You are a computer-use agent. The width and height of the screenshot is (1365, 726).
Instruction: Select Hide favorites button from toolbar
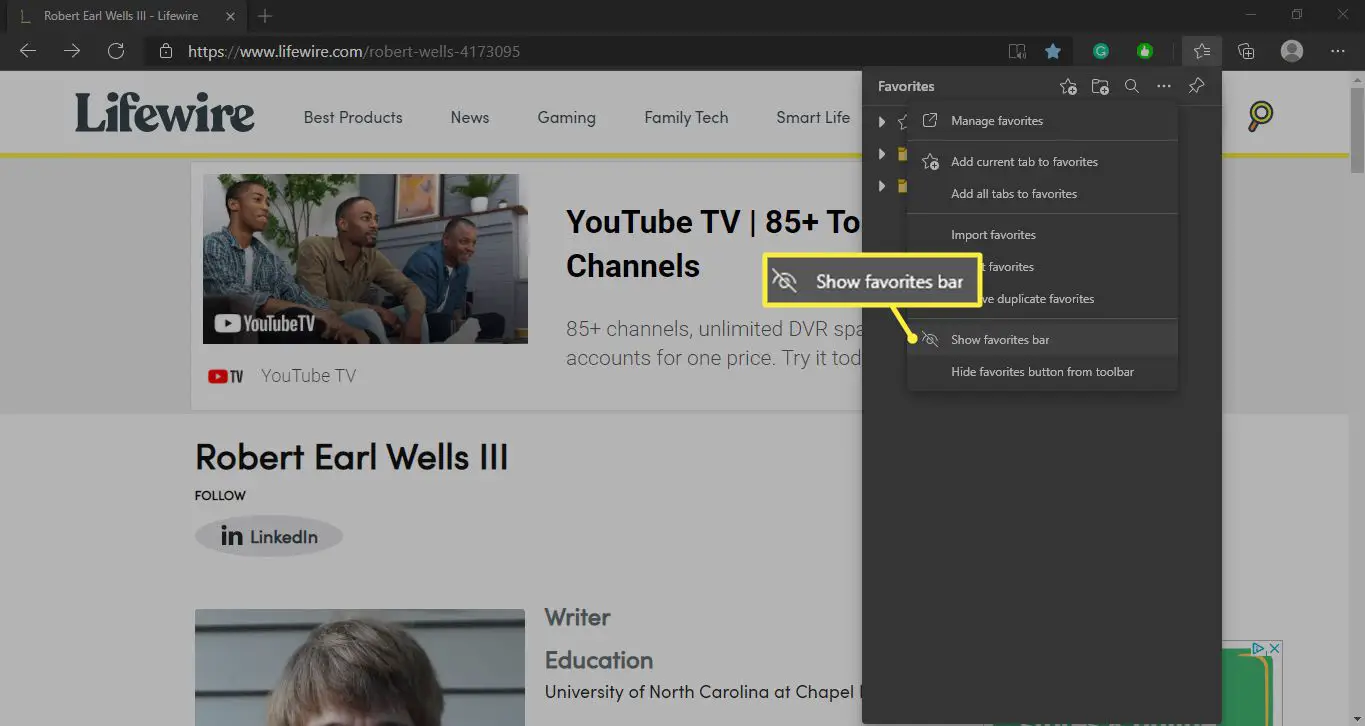(1042, 372)
